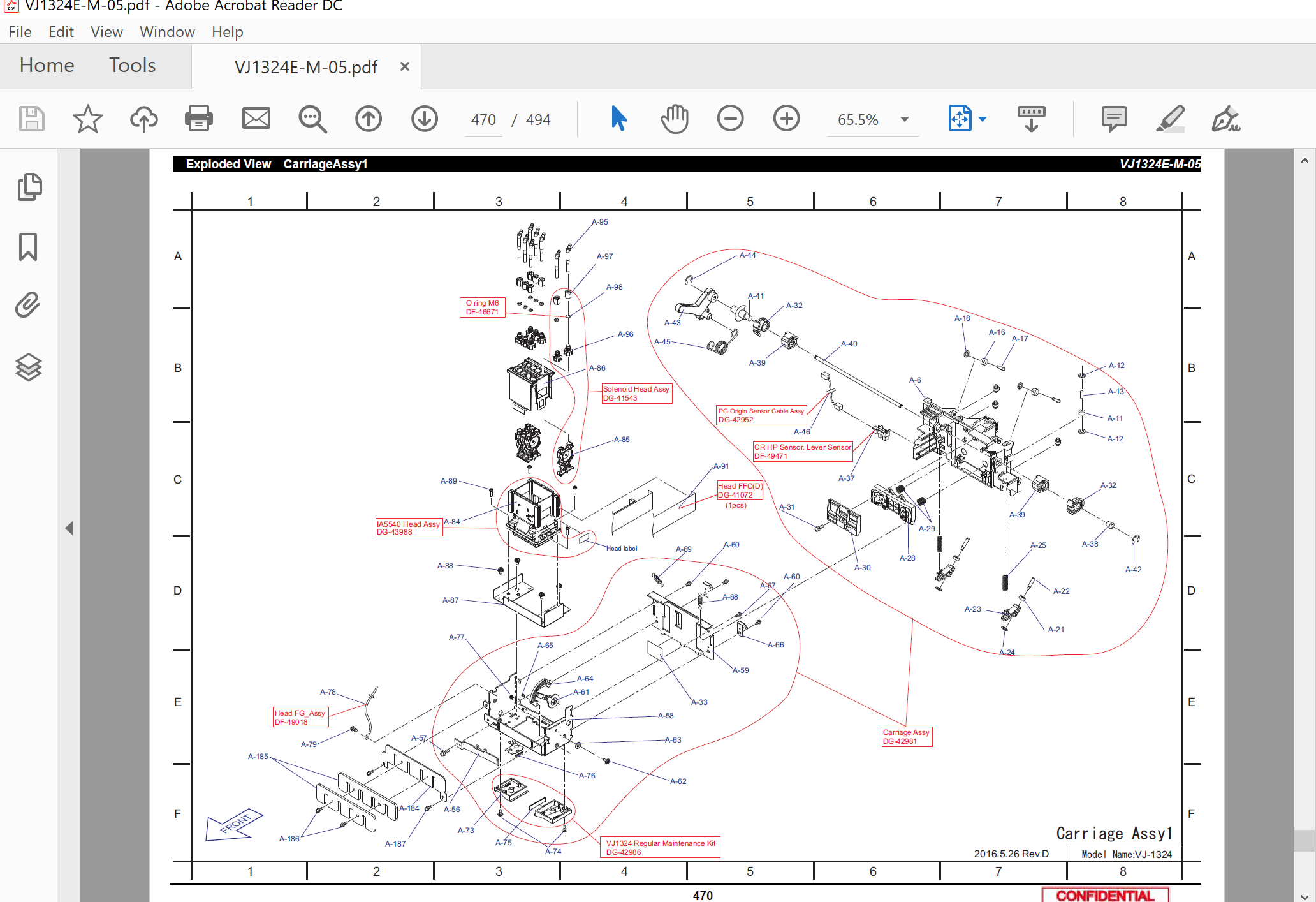Open the Edit menu
This screenshot has width=1316, height=902.
[61, 32]
